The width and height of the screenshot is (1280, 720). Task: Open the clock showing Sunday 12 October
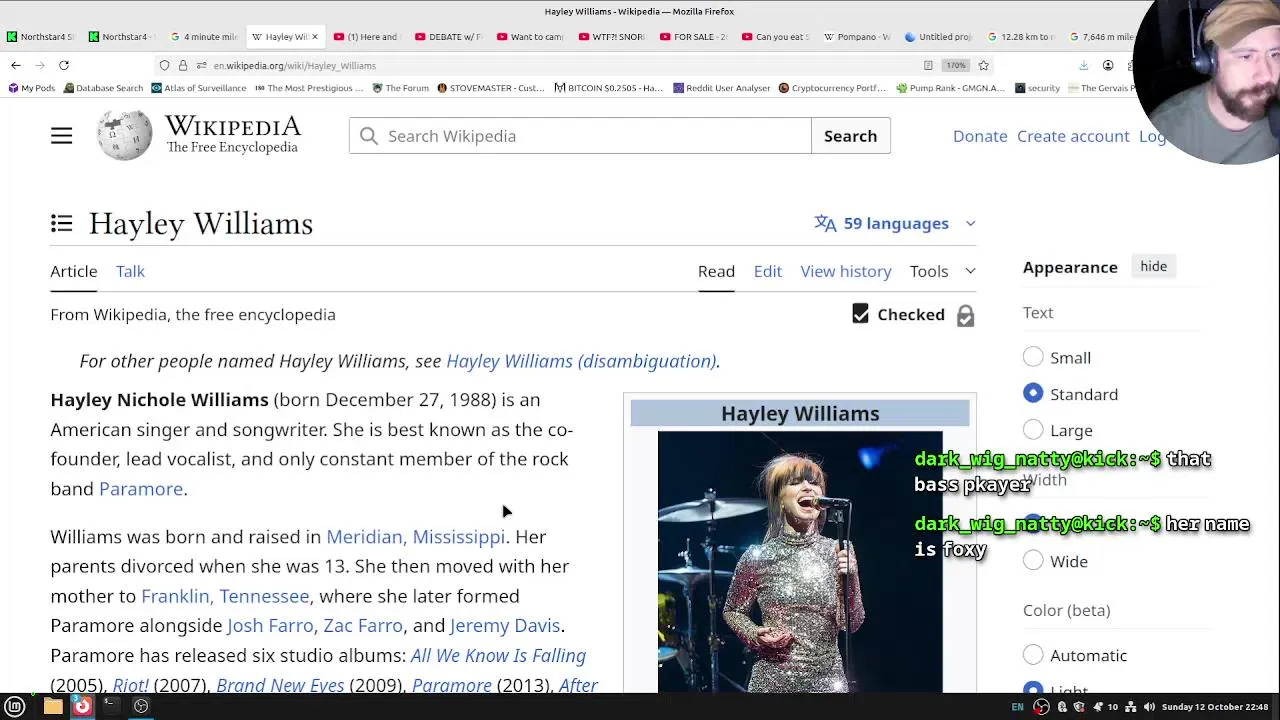coord(1216,707)
